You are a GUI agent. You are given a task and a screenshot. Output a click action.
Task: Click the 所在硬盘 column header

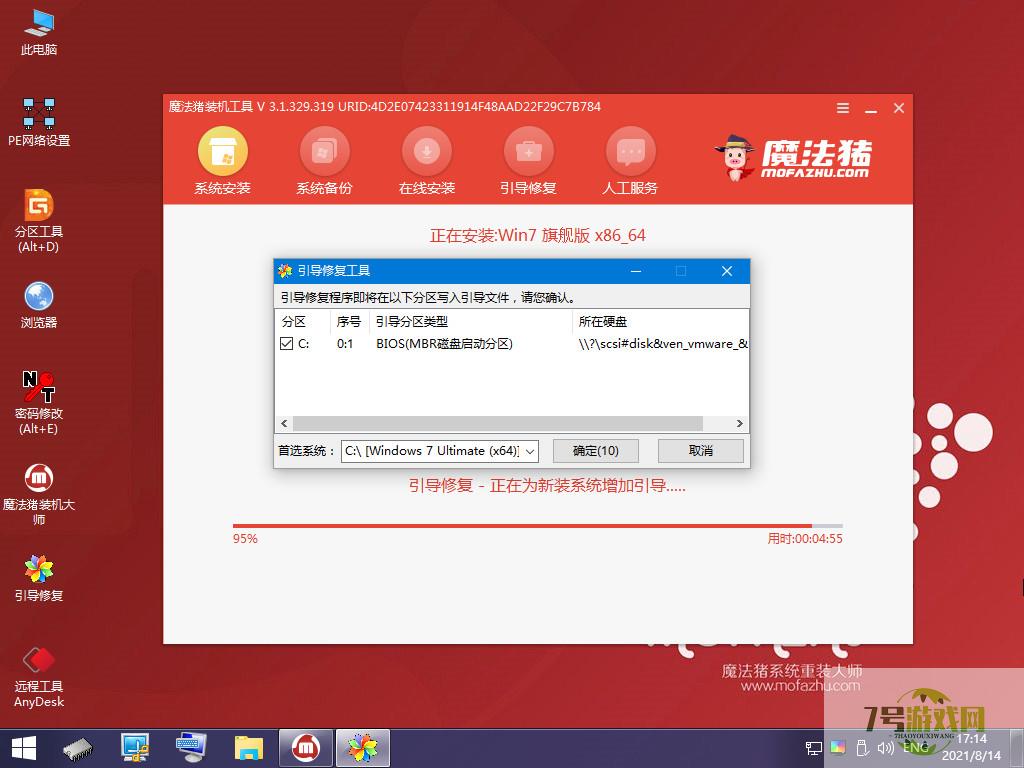(x=660, y=321)
